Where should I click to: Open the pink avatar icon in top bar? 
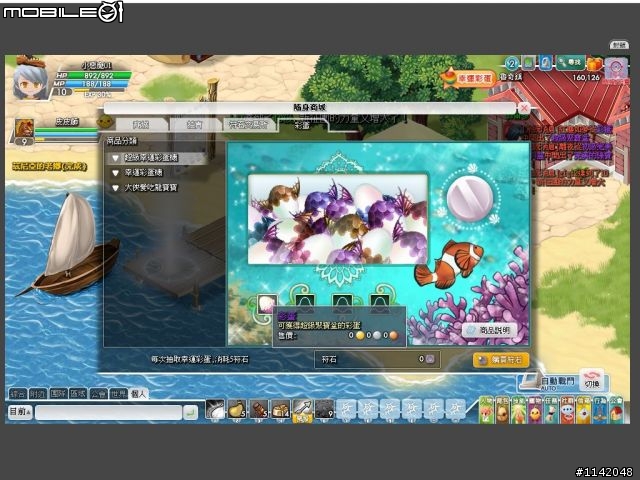616,69
